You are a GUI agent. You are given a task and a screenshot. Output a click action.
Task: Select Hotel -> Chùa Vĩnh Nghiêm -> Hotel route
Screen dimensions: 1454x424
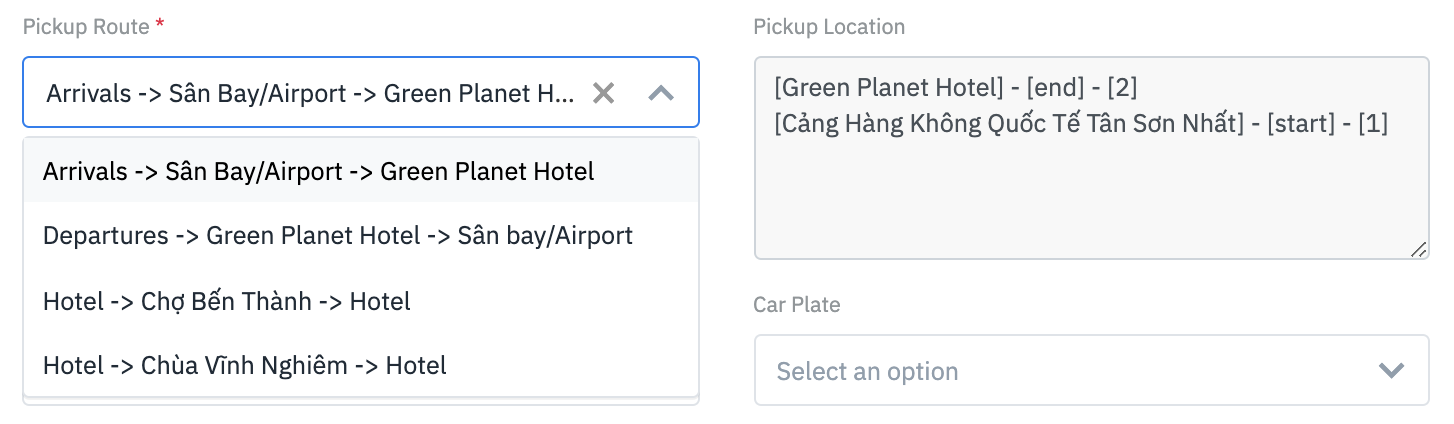coord(244,365)
